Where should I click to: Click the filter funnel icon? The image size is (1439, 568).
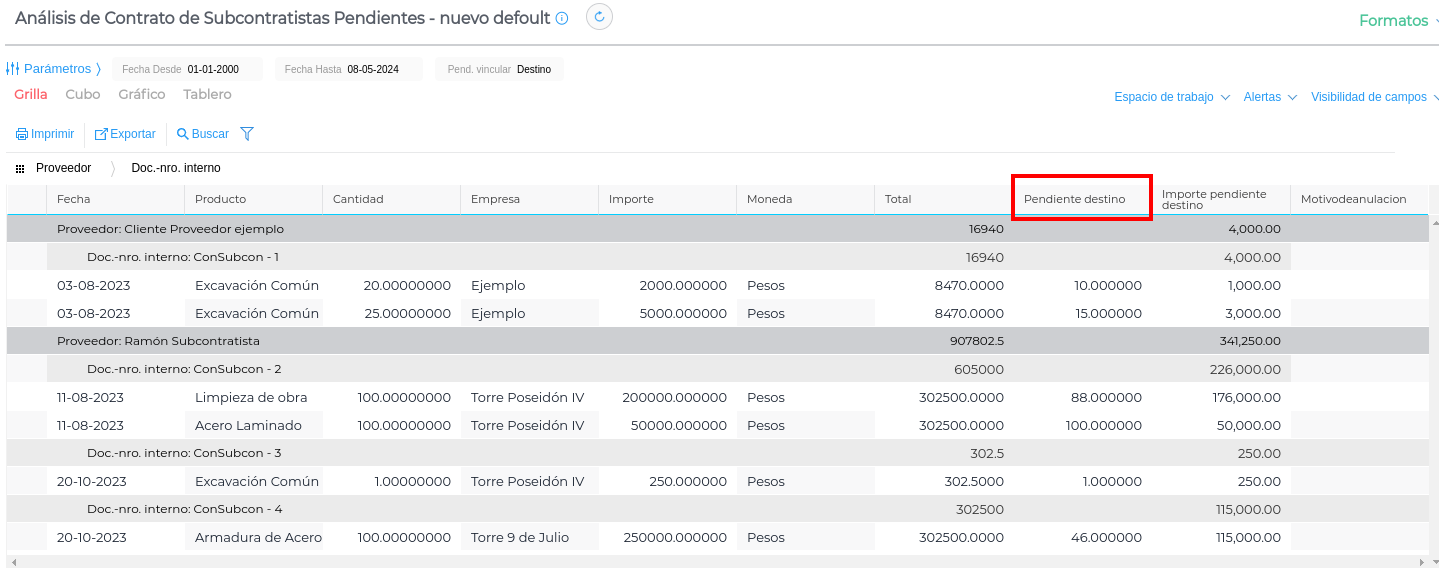click(x=247, y=134)
